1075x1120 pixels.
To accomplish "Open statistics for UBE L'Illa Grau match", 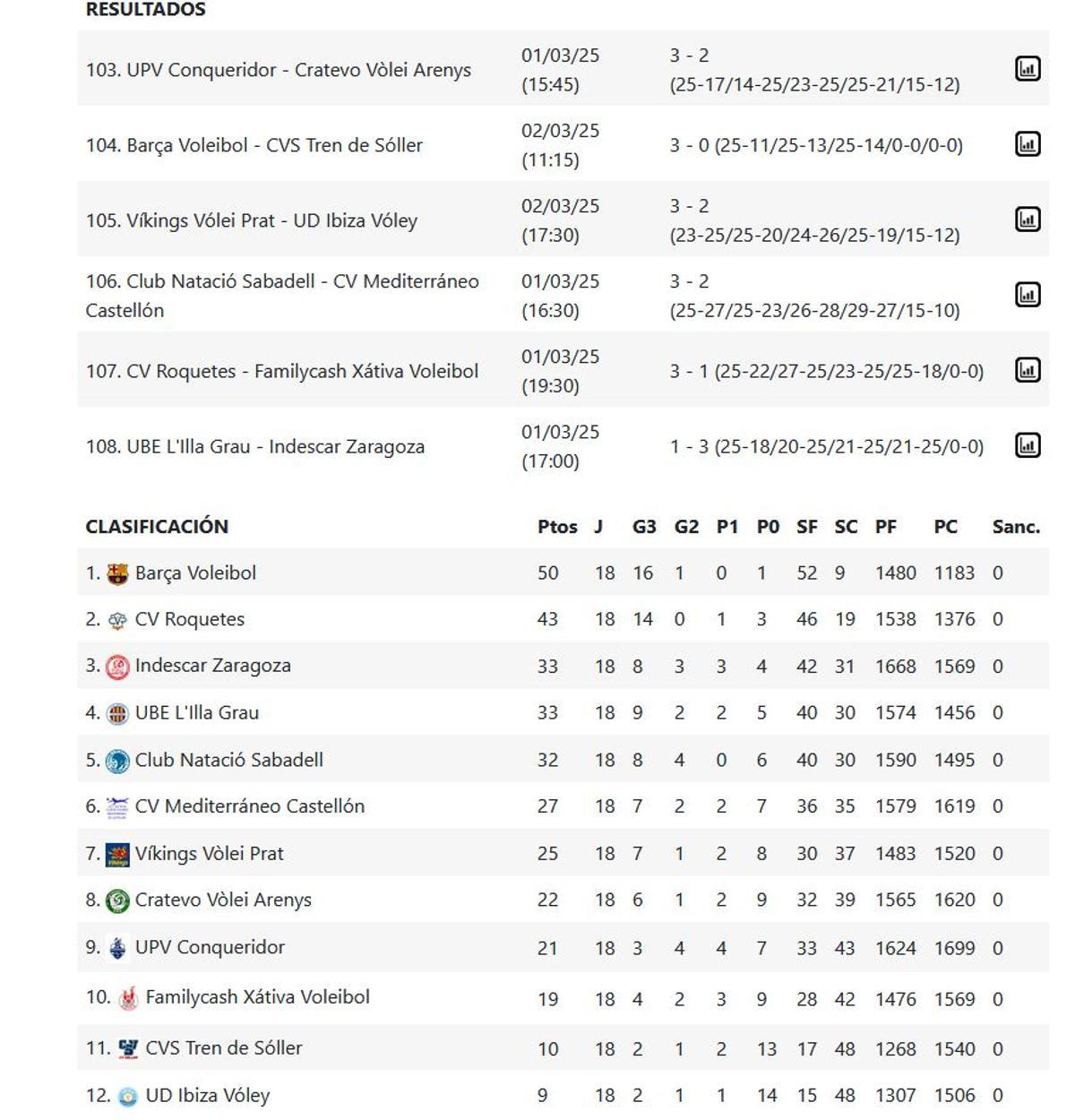I will [x=1028, y=444].
